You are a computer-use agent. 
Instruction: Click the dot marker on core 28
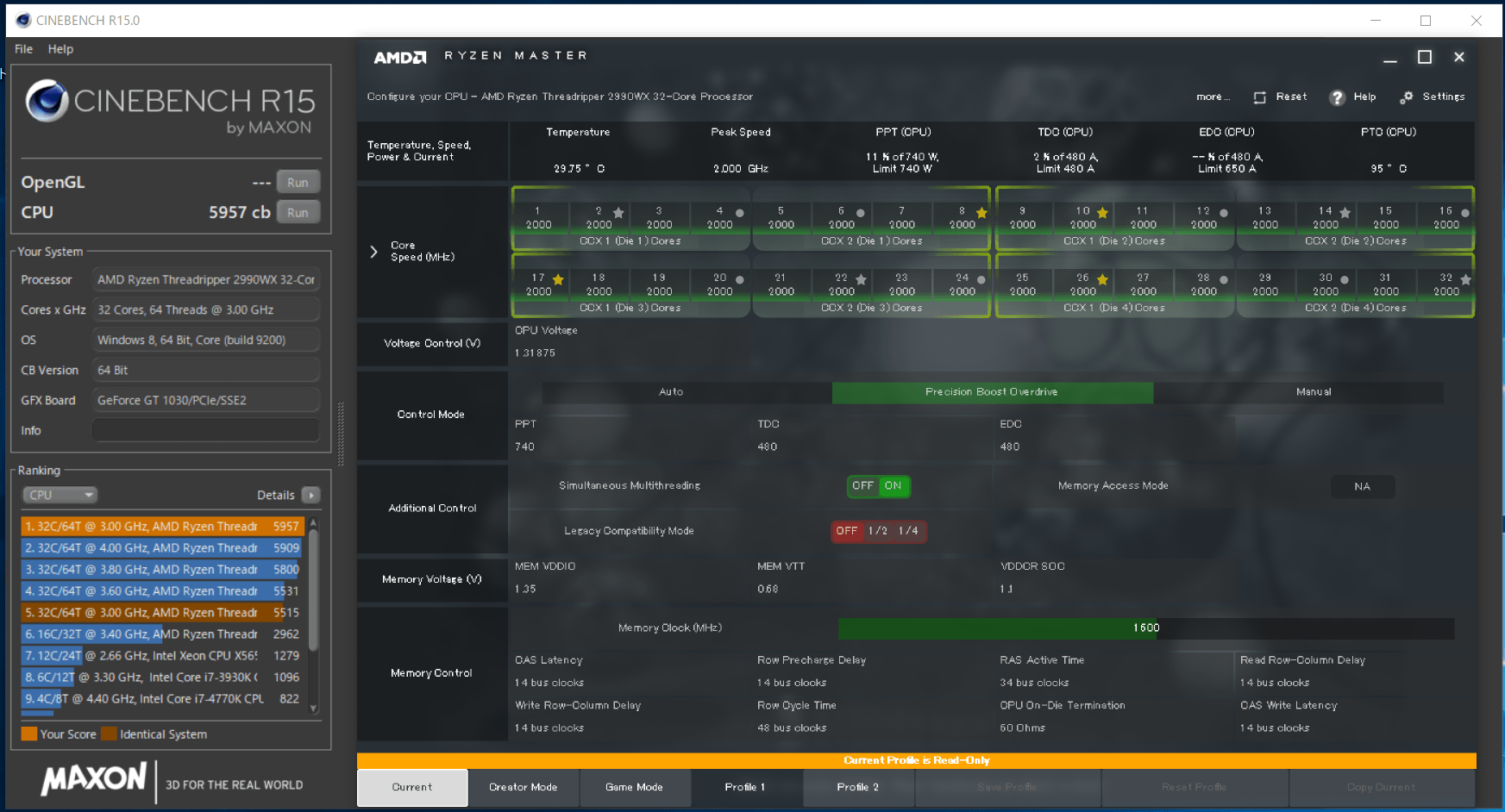1224,279
